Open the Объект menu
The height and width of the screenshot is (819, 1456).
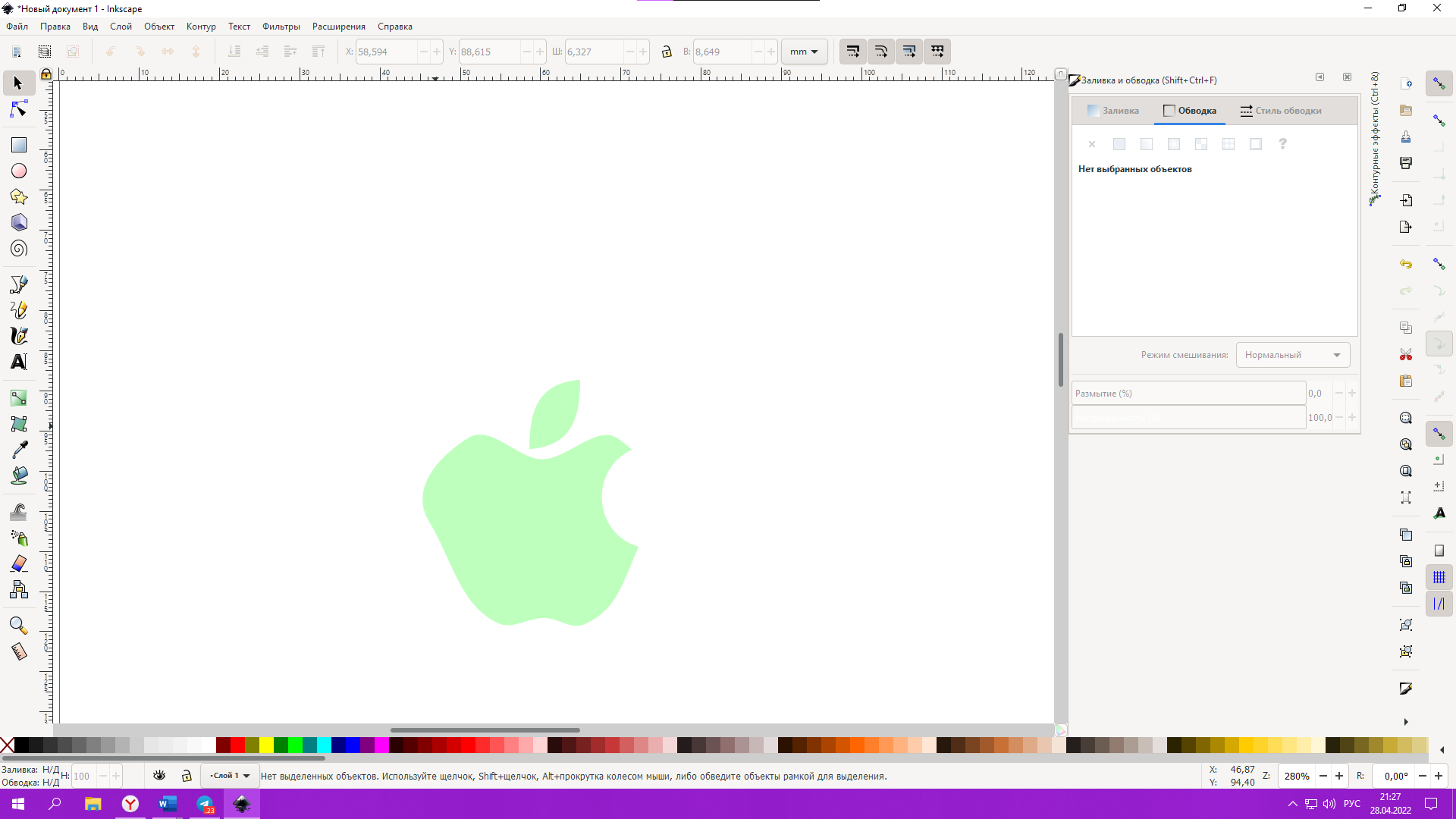tap(159, 27)
